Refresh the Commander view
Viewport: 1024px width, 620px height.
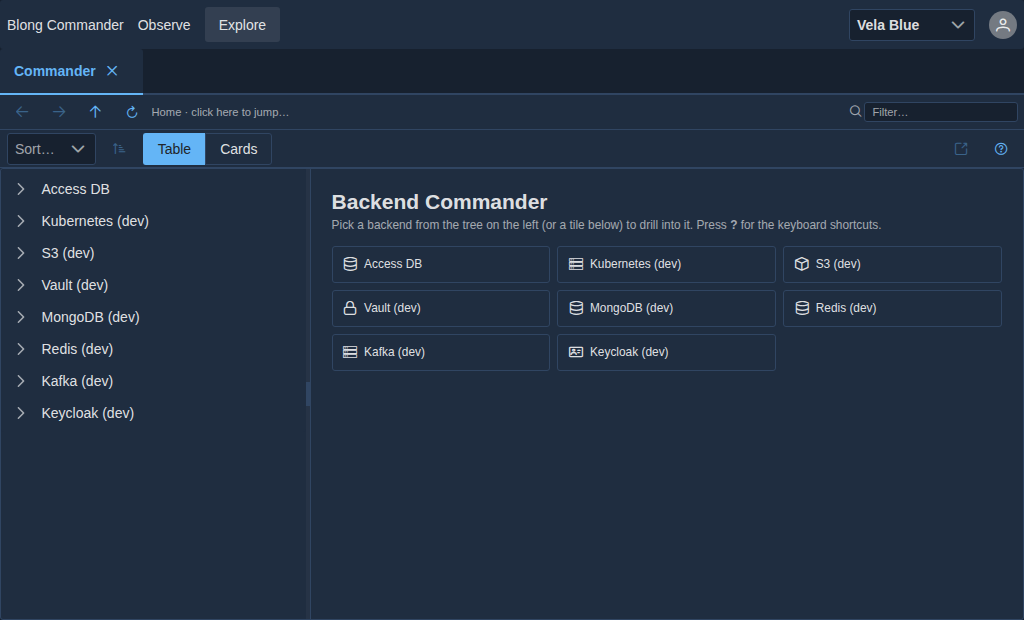coord(132,112)
